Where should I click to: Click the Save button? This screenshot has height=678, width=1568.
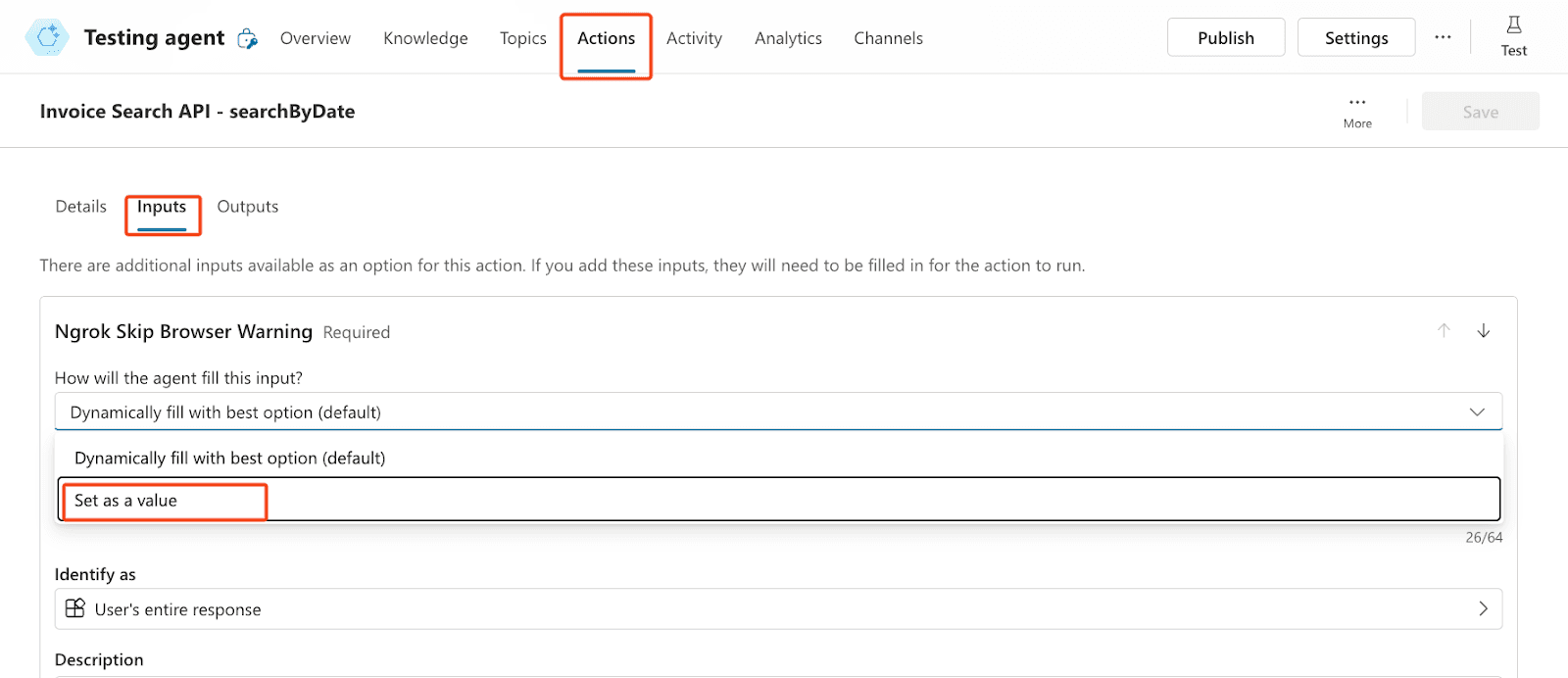[x=1480, y=112]
